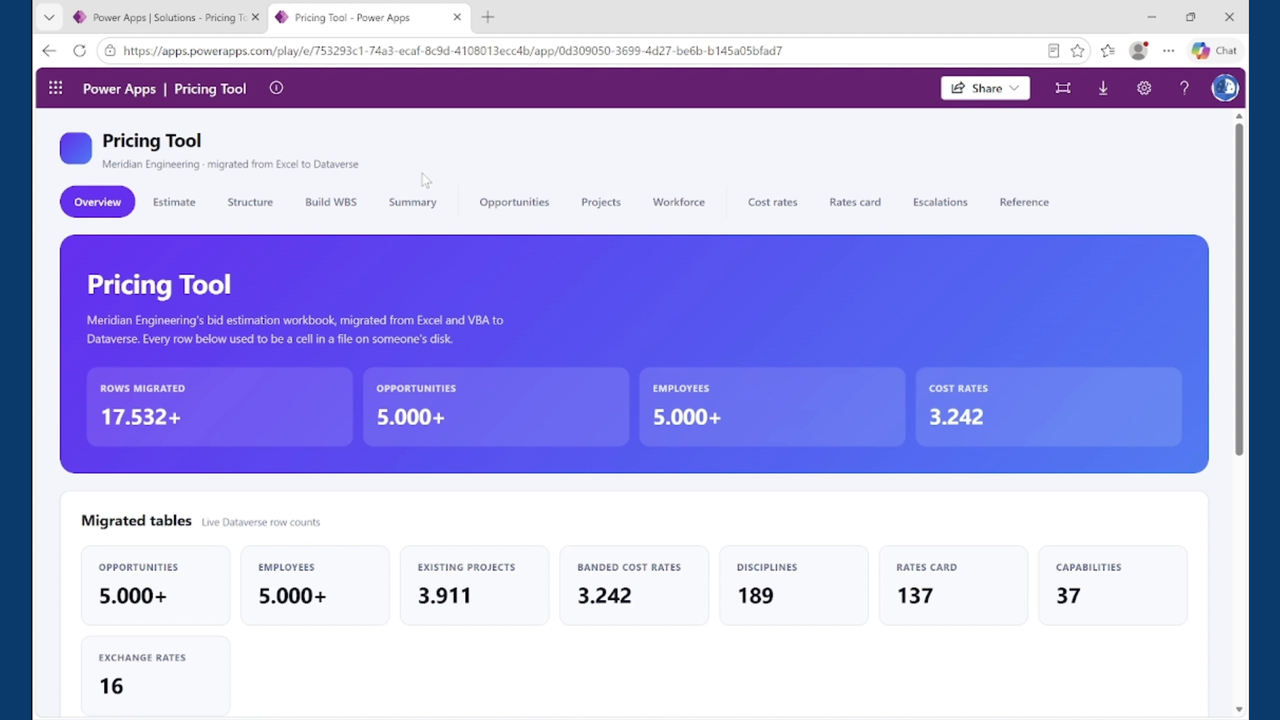View site information icon in address bar
Screen dimensions: 1280x720
pyautogui.click(x=109, y=50)
